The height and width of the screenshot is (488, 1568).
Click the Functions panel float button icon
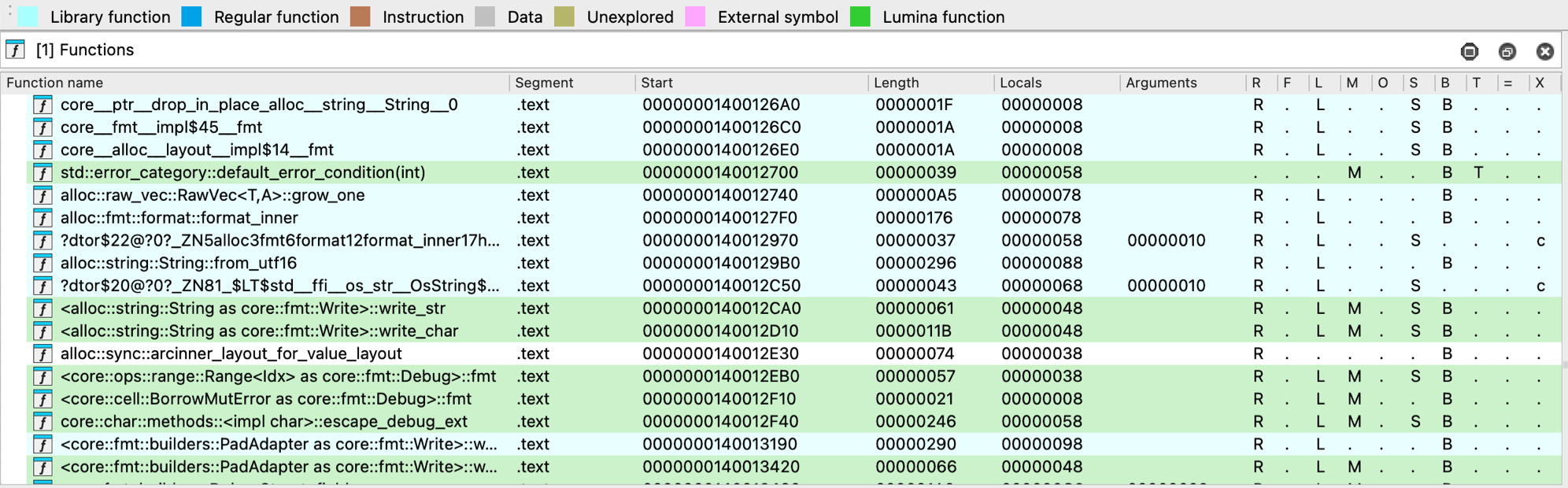1470,51
